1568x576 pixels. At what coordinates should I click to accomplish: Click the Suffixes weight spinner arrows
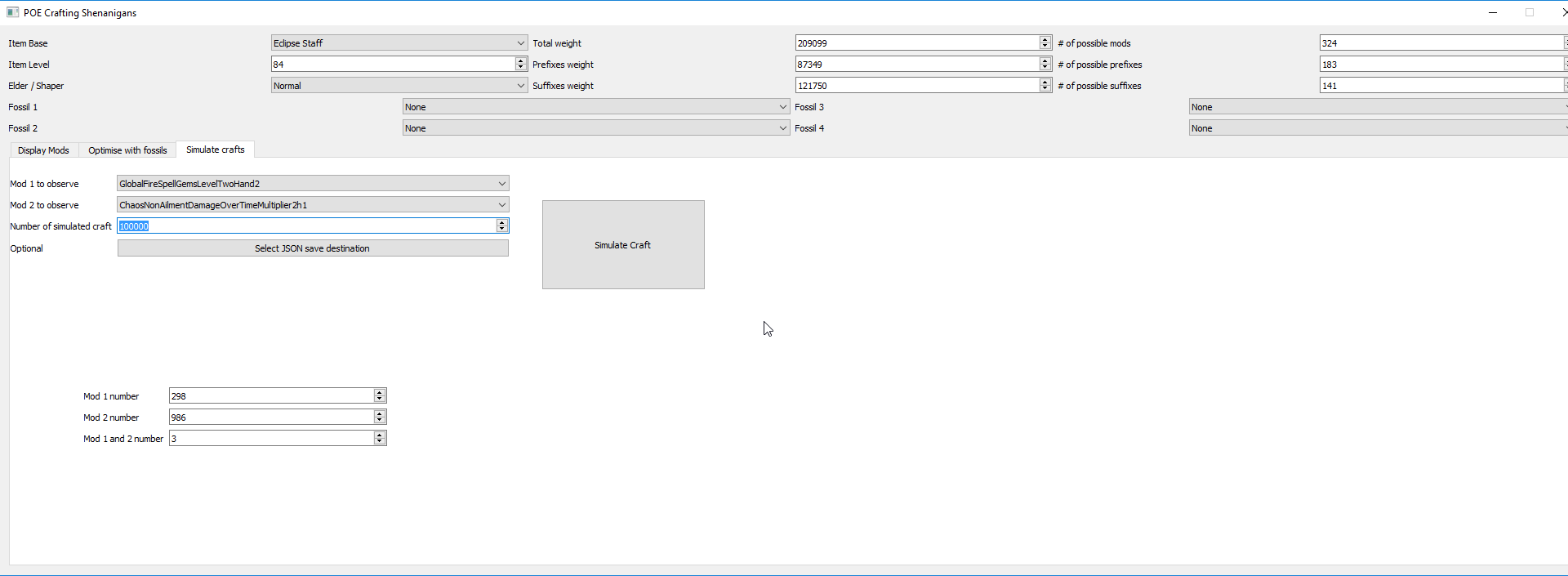pyautogui.click(x=1045, y=86)
